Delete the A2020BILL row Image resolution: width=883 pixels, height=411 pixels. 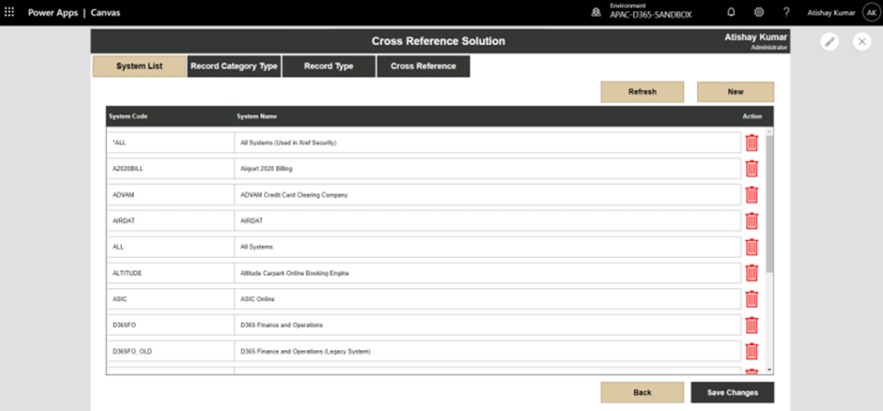pos(752,169)
